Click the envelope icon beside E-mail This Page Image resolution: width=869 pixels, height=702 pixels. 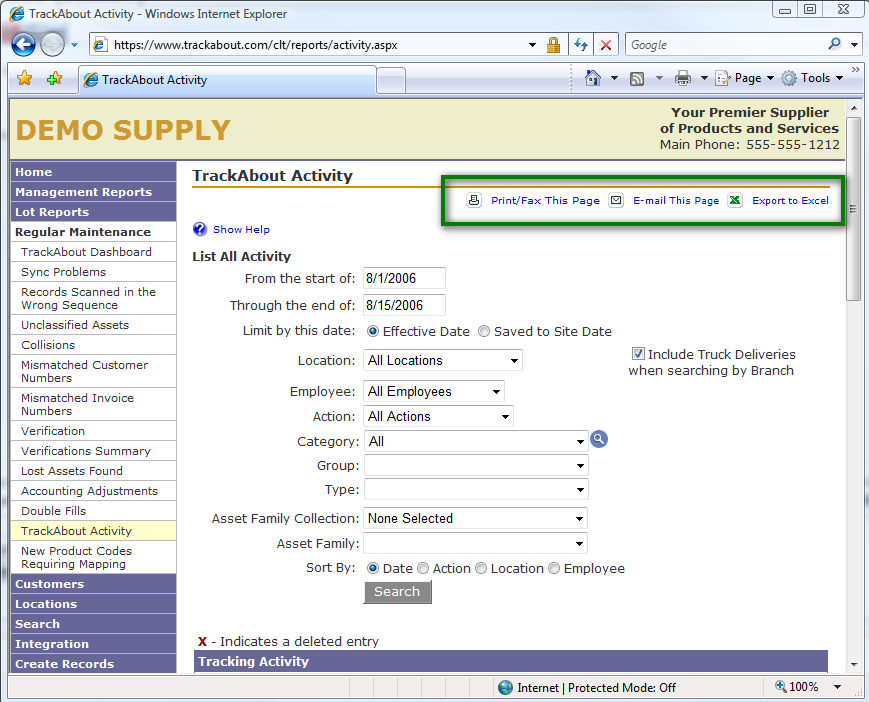[x=616, y=200]
